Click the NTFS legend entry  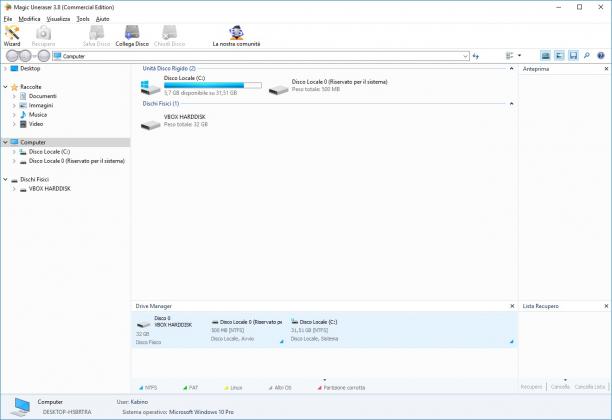148,388
